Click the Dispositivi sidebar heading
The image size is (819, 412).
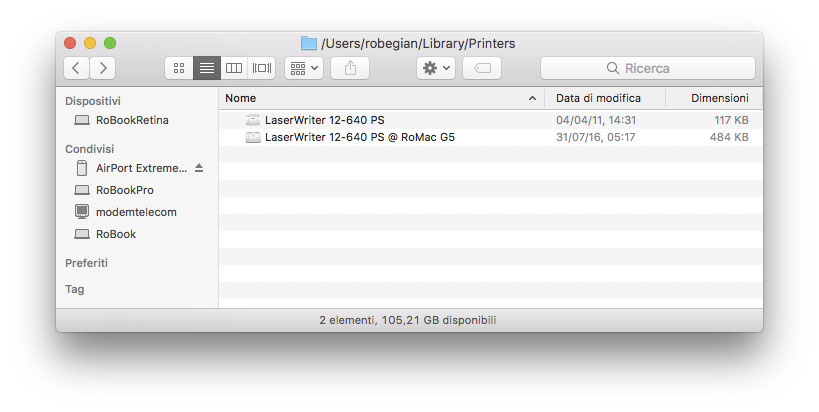click(x=93, y=101)
